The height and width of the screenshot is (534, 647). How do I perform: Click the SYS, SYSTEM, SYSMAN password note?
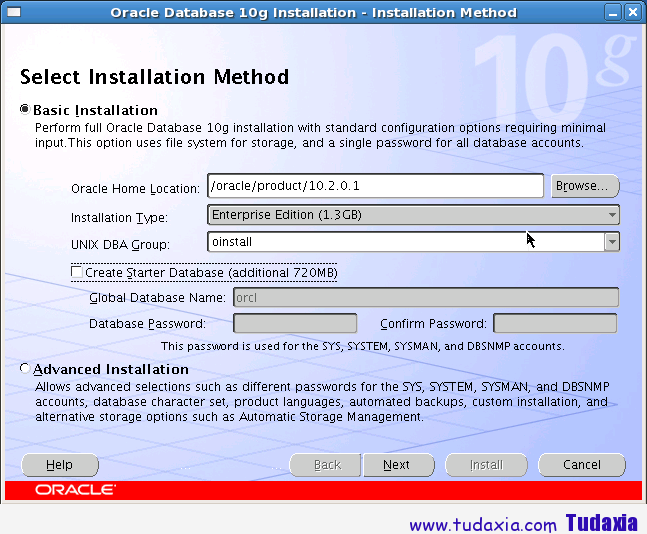pos(363,346)
